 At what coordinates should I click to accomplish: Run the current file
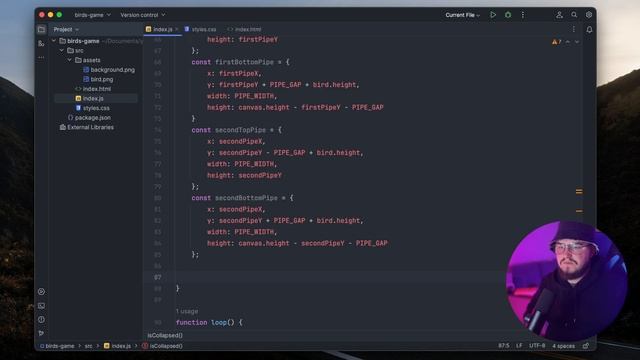[493, 15]
